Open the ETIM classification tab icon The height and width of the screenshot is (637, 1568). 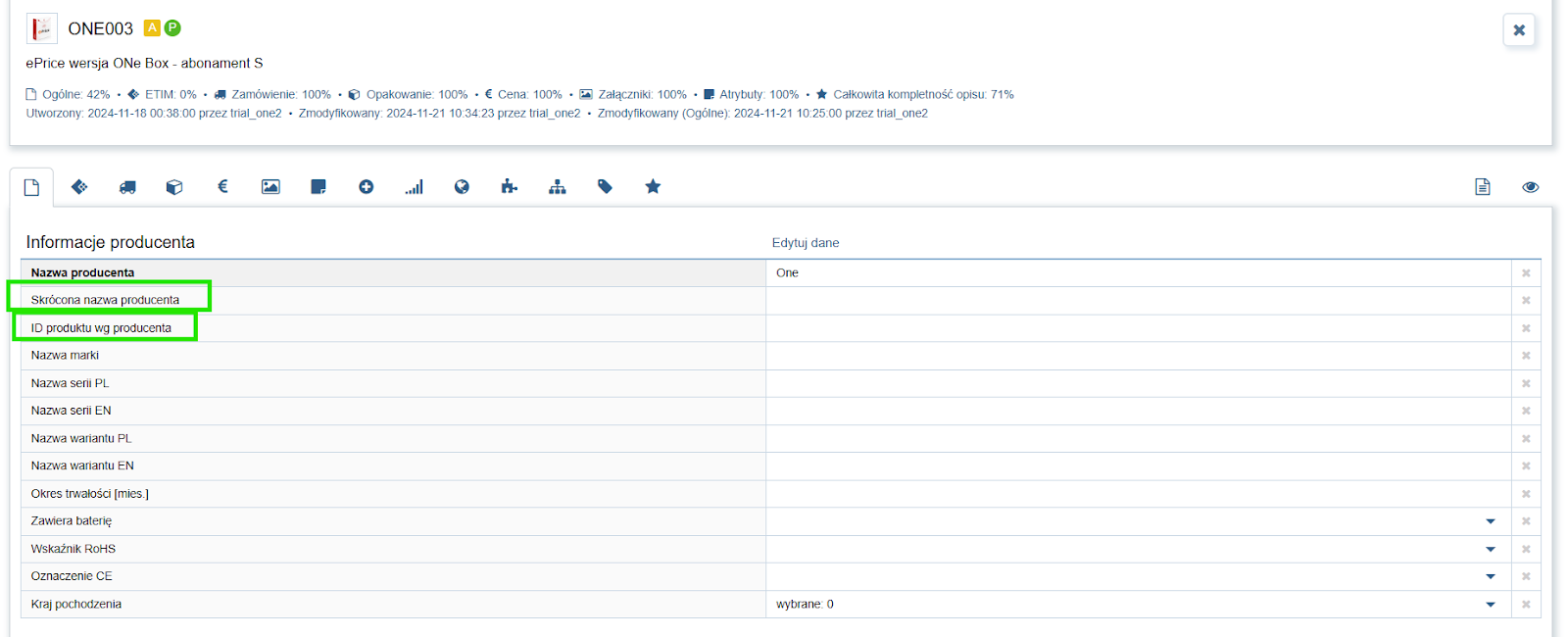(79, 187)
